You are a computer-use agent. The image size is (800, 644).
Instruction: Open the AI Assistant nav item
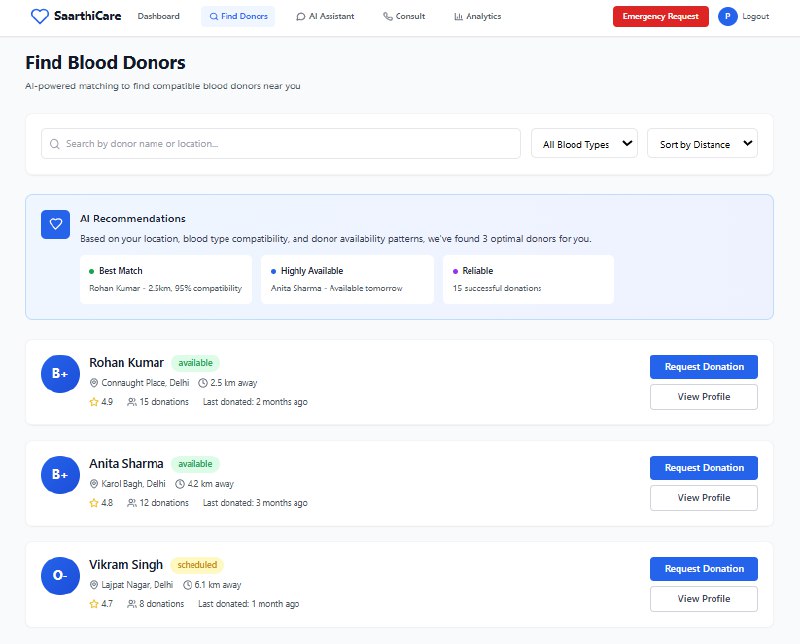tap(325, 16)
